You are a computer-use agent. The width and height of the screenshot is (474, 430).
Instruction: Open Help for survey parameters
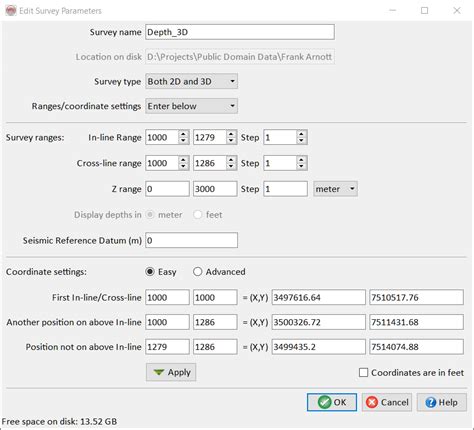pyautogui.click(x=442, y=402)
